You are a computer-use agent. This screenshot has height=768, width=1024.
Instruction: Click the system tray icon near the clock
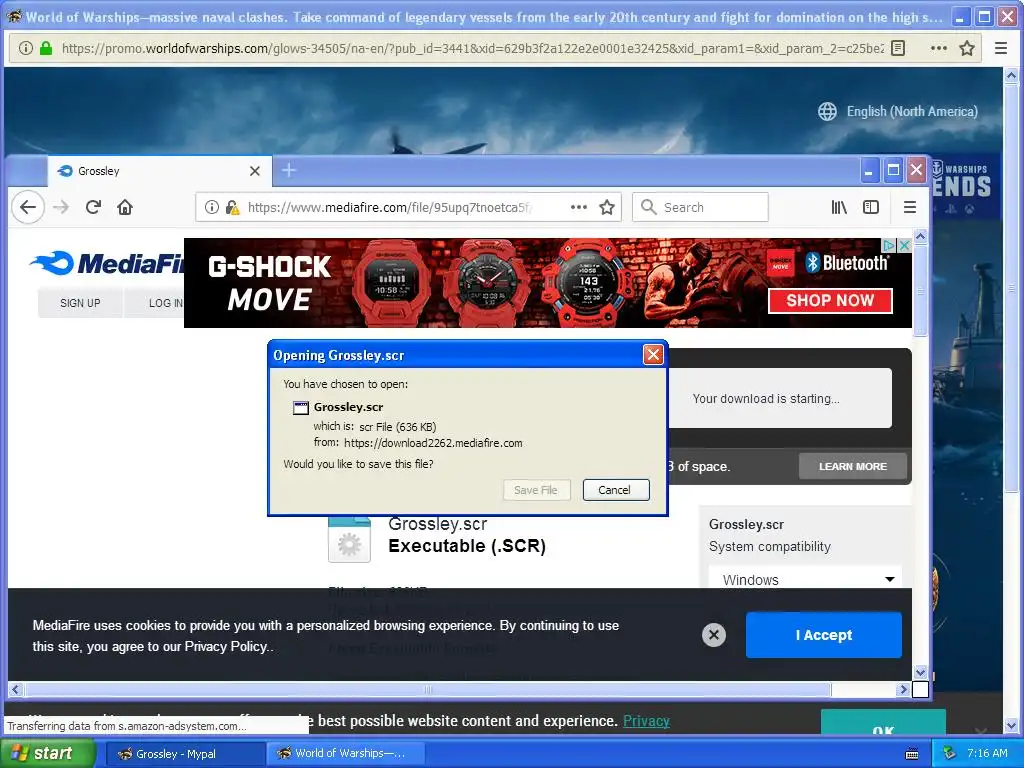pyautogui.click(x=949, y=754)
